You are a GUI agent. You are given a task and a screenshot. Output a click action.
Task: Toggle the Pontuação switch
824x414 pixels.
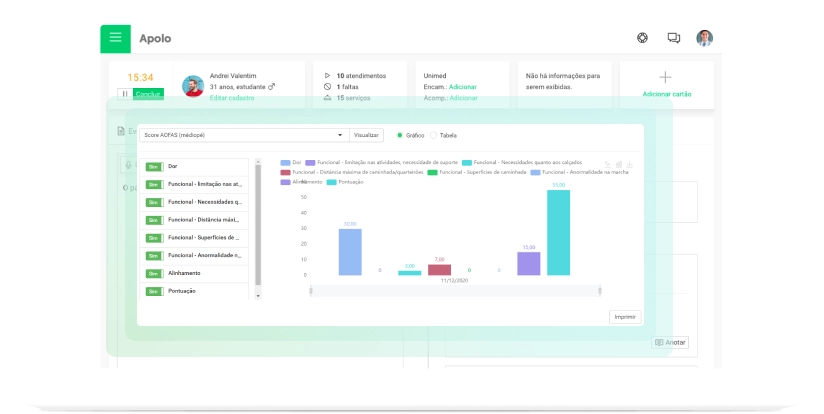pos(154,292)
